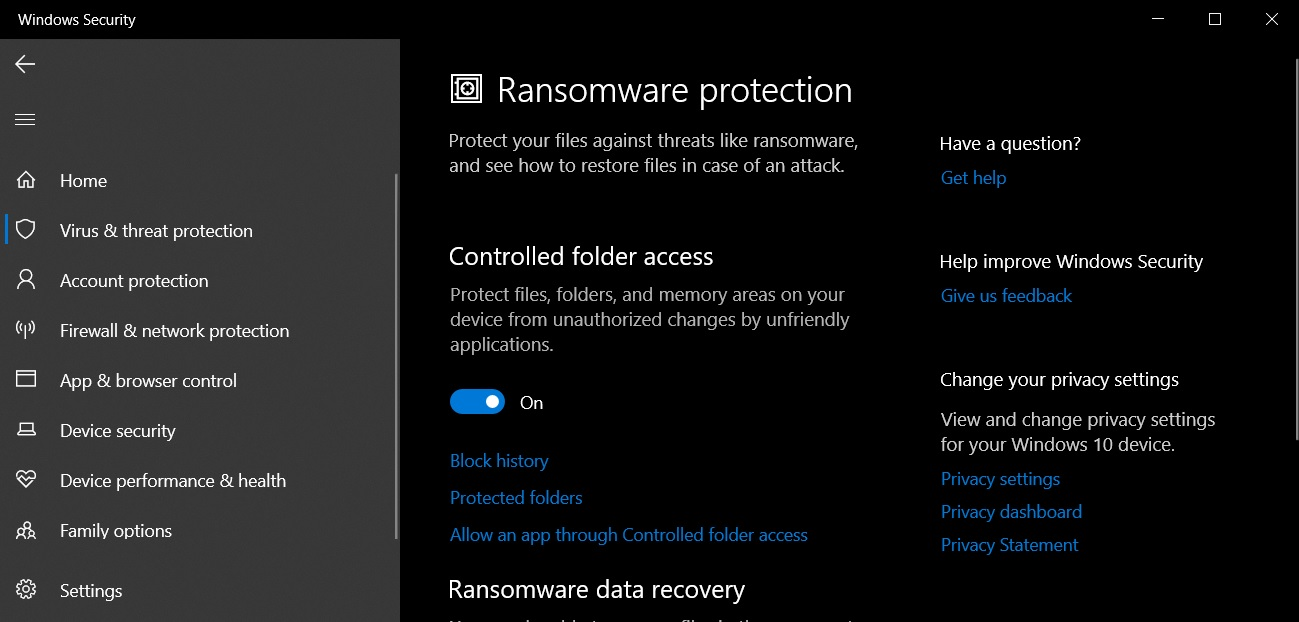Turn off Controlled folder access toggle

[477, 402]
